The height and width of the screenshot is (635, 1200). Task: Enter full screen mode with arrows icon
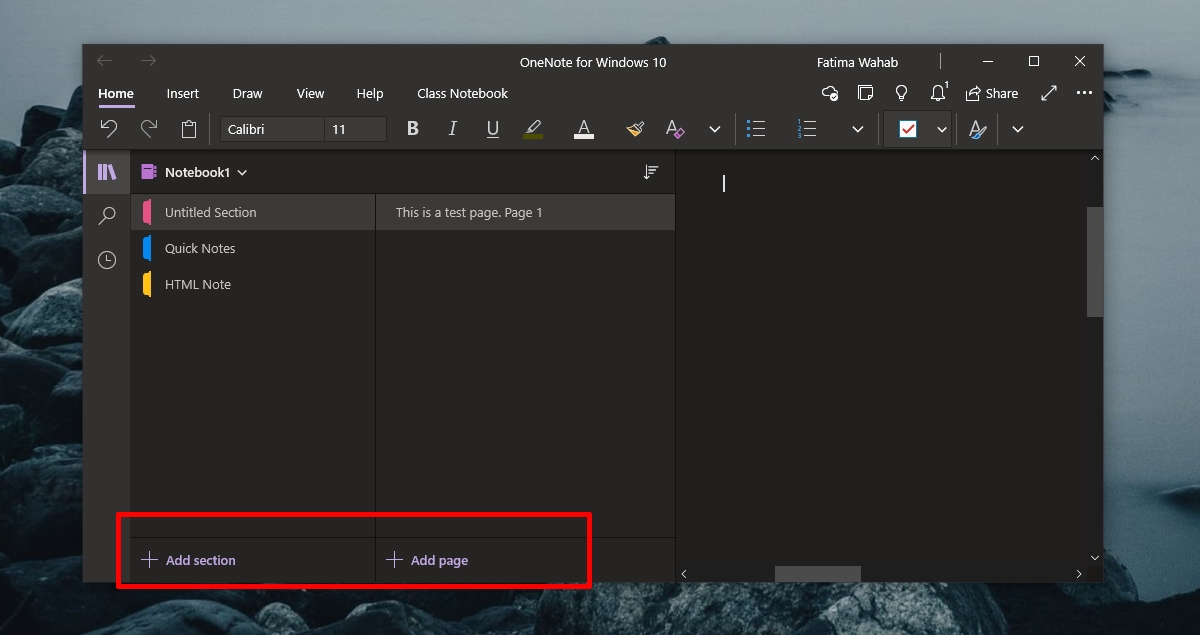(1049, 93)
